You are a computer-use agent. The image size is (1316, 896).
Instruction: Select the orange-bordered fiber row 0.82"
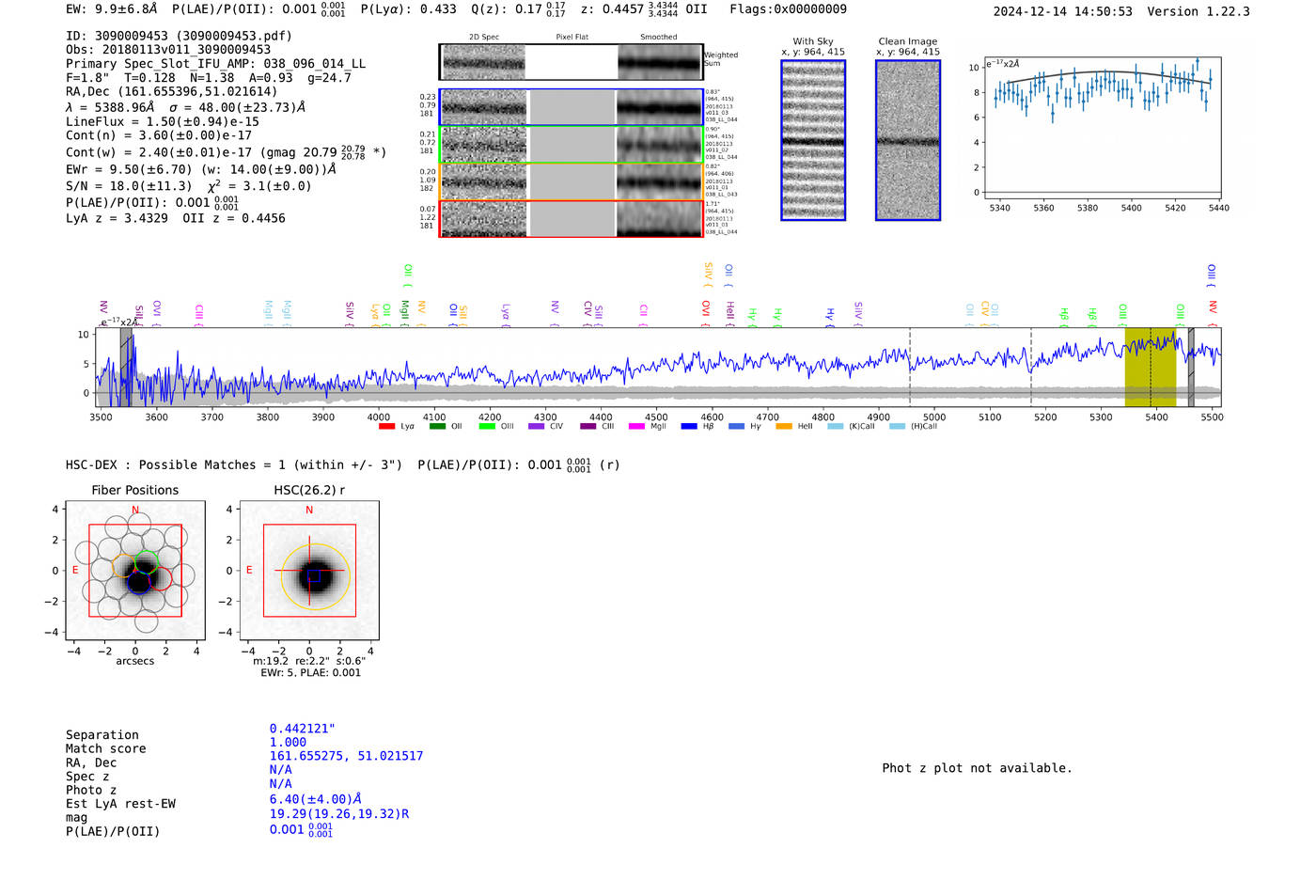(572, 181)
